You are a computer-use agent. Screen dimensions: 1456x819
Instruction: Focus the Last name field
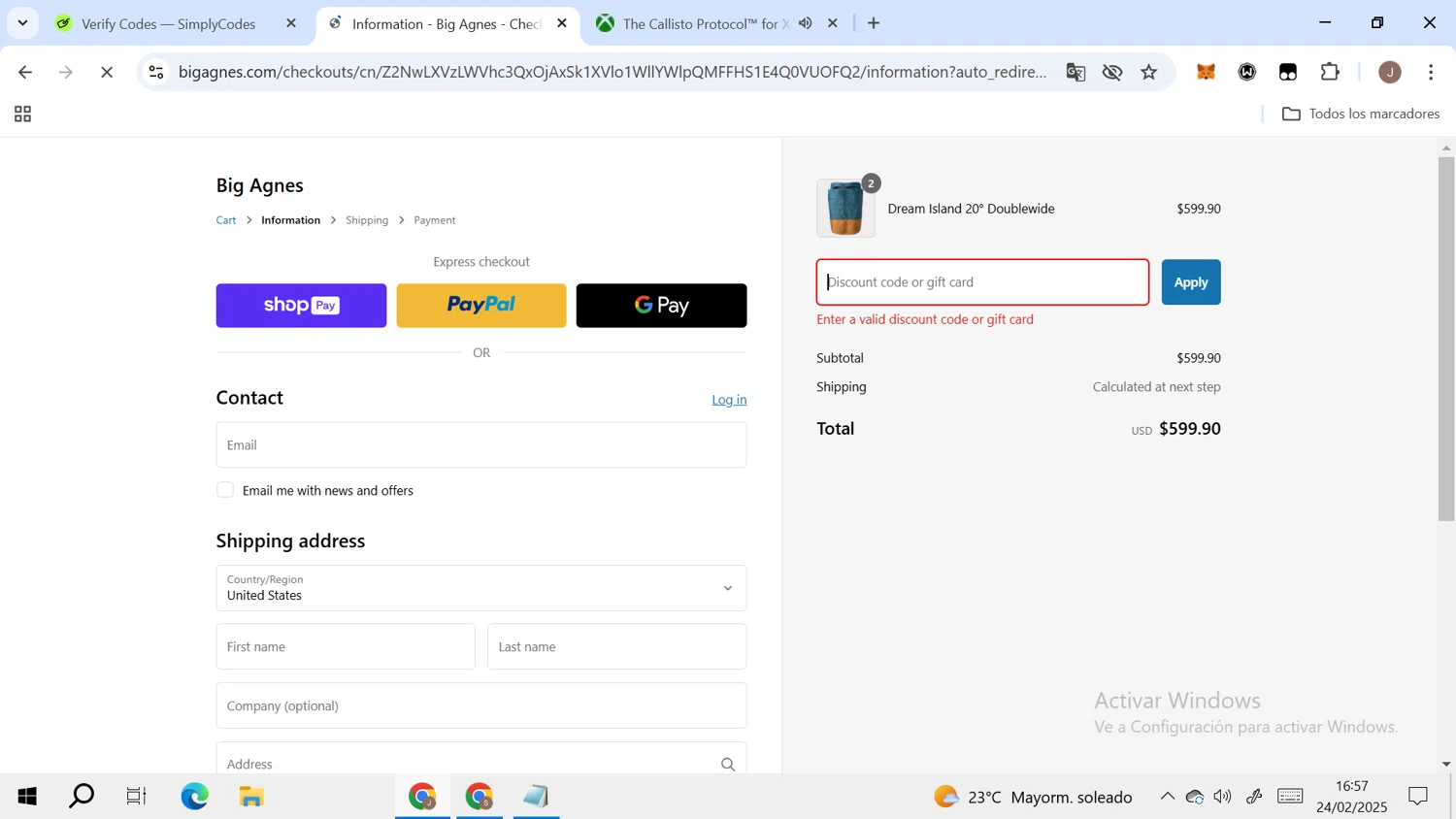point(617,646)
